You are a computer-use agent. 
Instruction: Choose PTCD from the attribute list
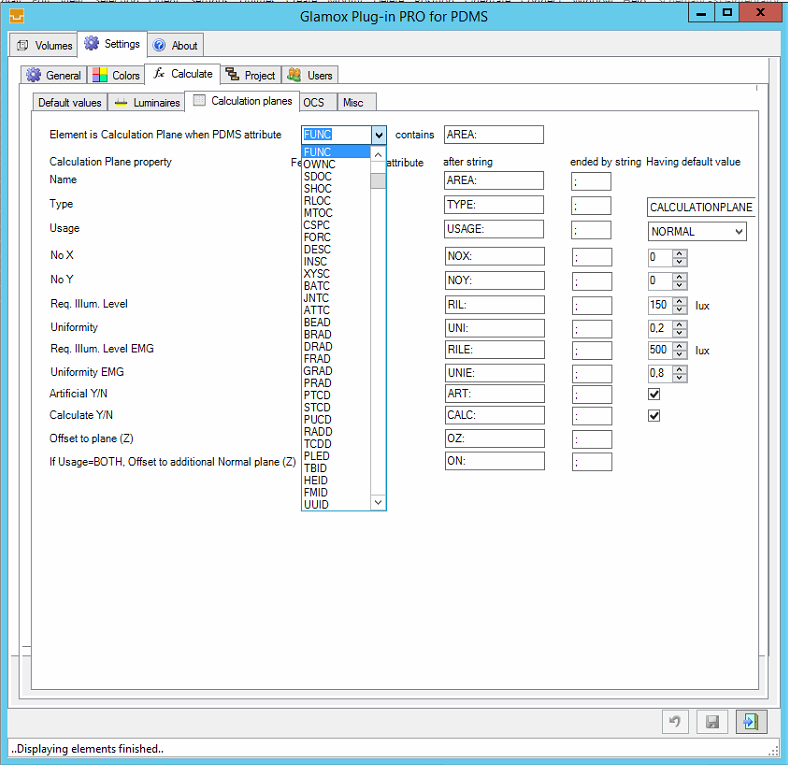(336, 395)
